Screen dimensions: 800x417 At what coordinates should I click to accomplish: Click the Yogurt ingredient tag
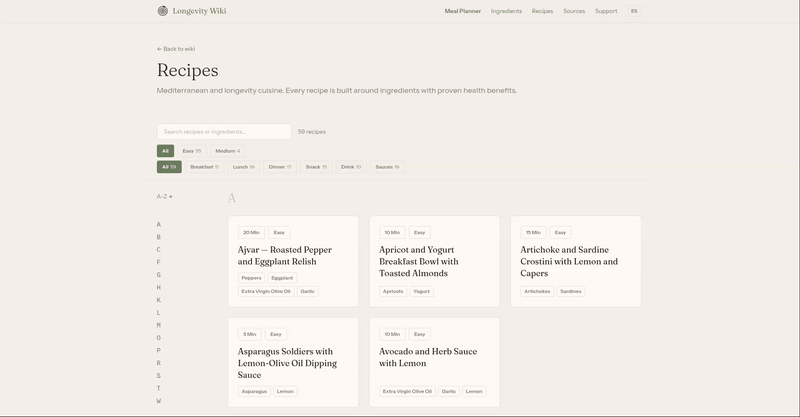point(421,291)
